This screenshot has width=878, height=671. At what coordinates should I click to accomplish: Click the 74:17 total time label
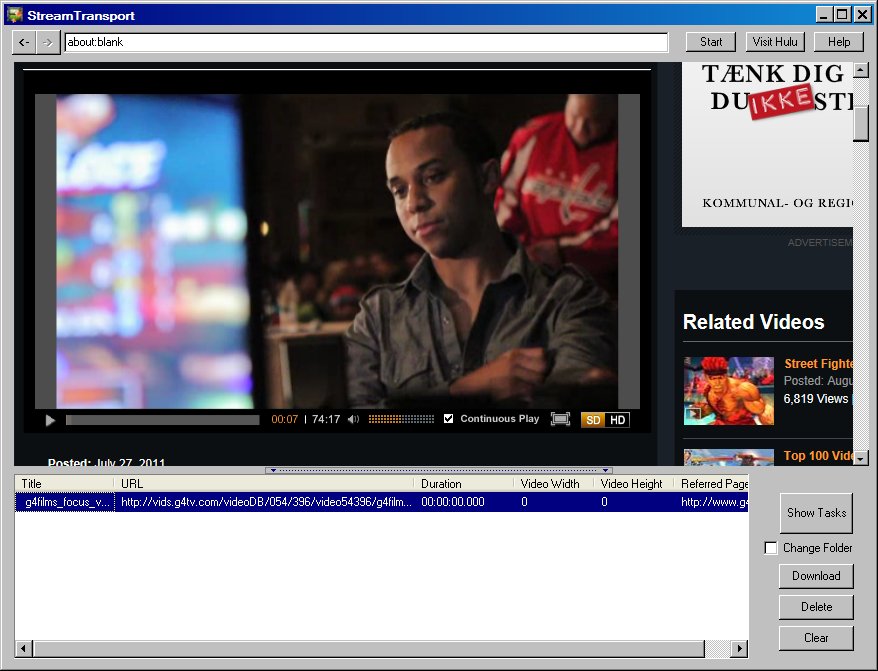pyautogui.click(x=326, y=420)
